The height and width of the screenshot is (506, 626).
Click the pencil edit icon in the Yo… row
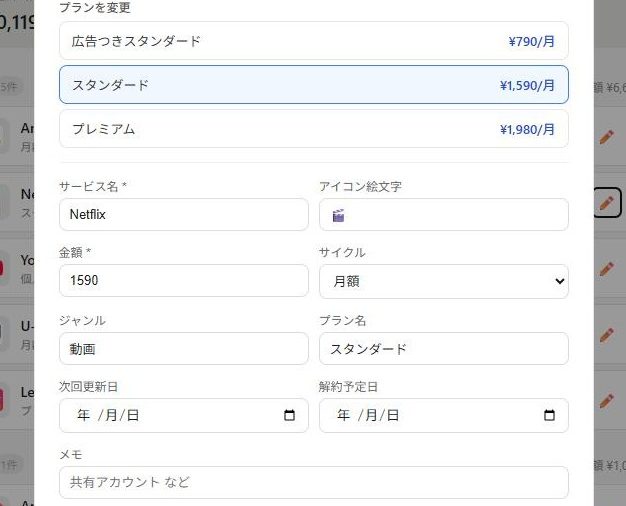point(607,269)
